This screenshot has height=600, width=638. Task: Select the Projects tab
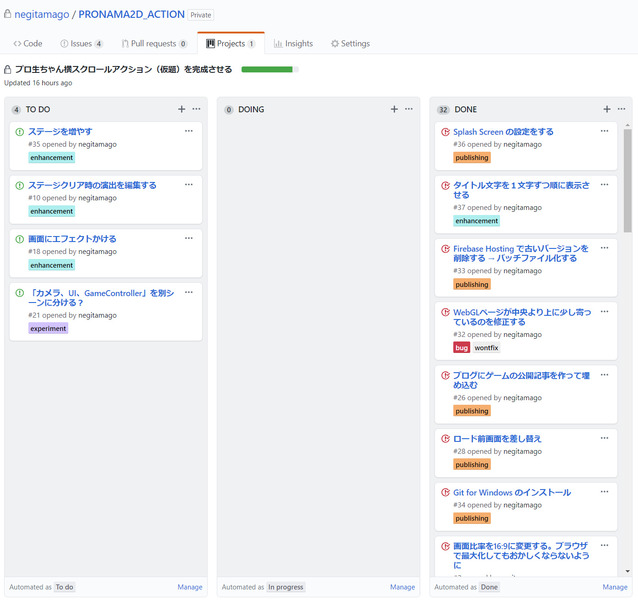(x=231, y=44)
